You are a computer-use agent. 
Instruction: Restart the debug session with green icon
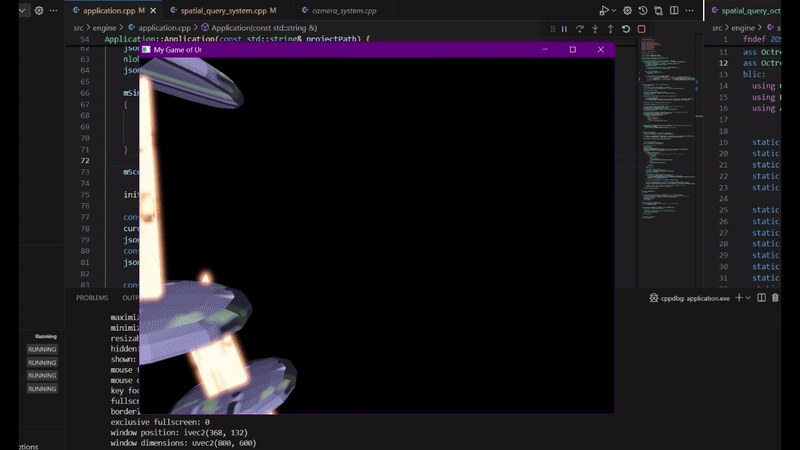pos(626,29)
